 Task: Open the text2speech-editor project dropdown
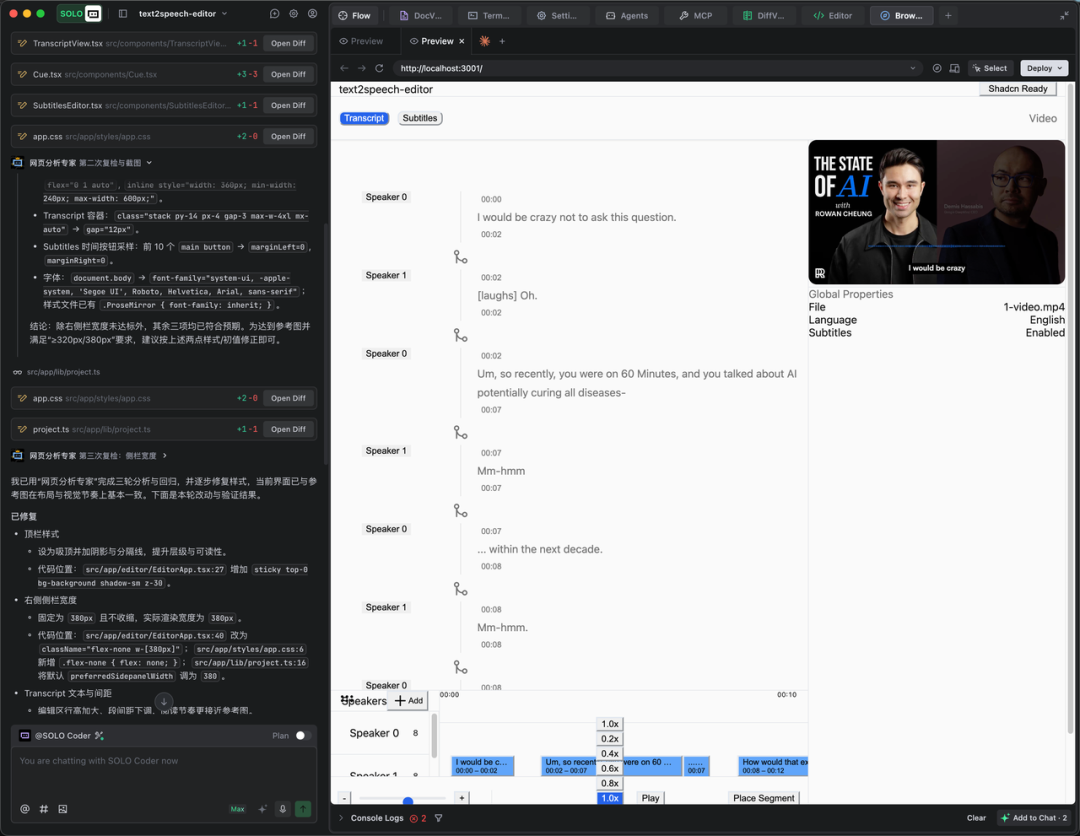pos(183,14)
